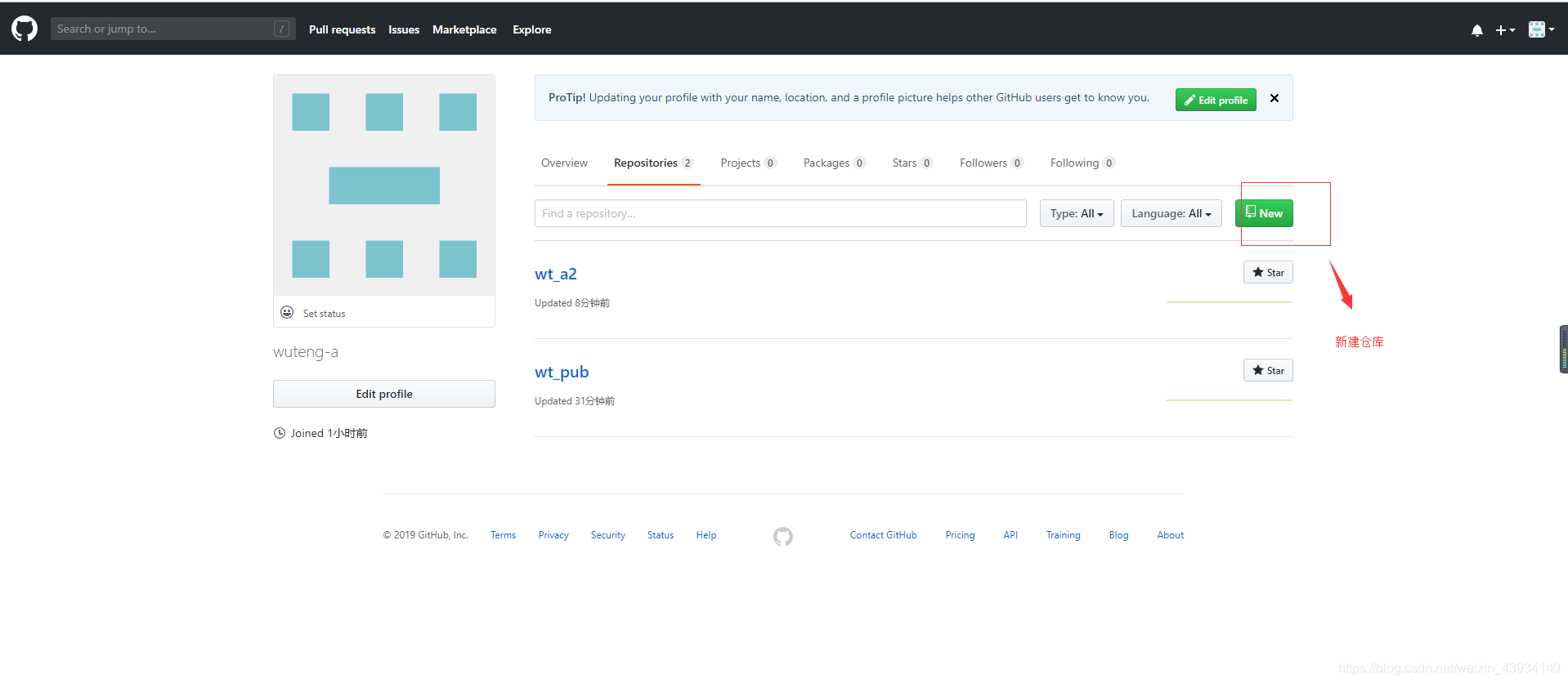Create a new repository with New button
Screen dimensions: 1568x683
point(1264,213)
